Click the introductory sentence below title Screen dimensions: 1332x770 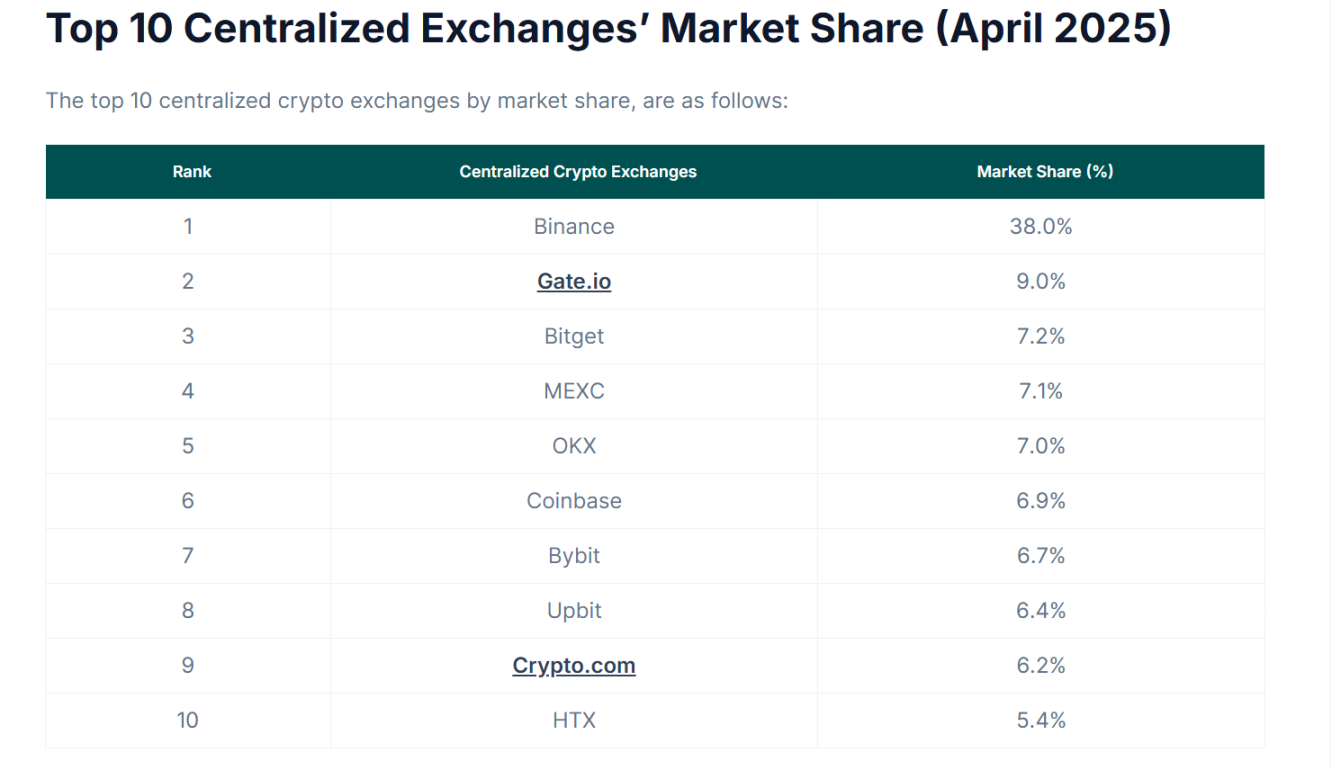[x=417, y=101]
